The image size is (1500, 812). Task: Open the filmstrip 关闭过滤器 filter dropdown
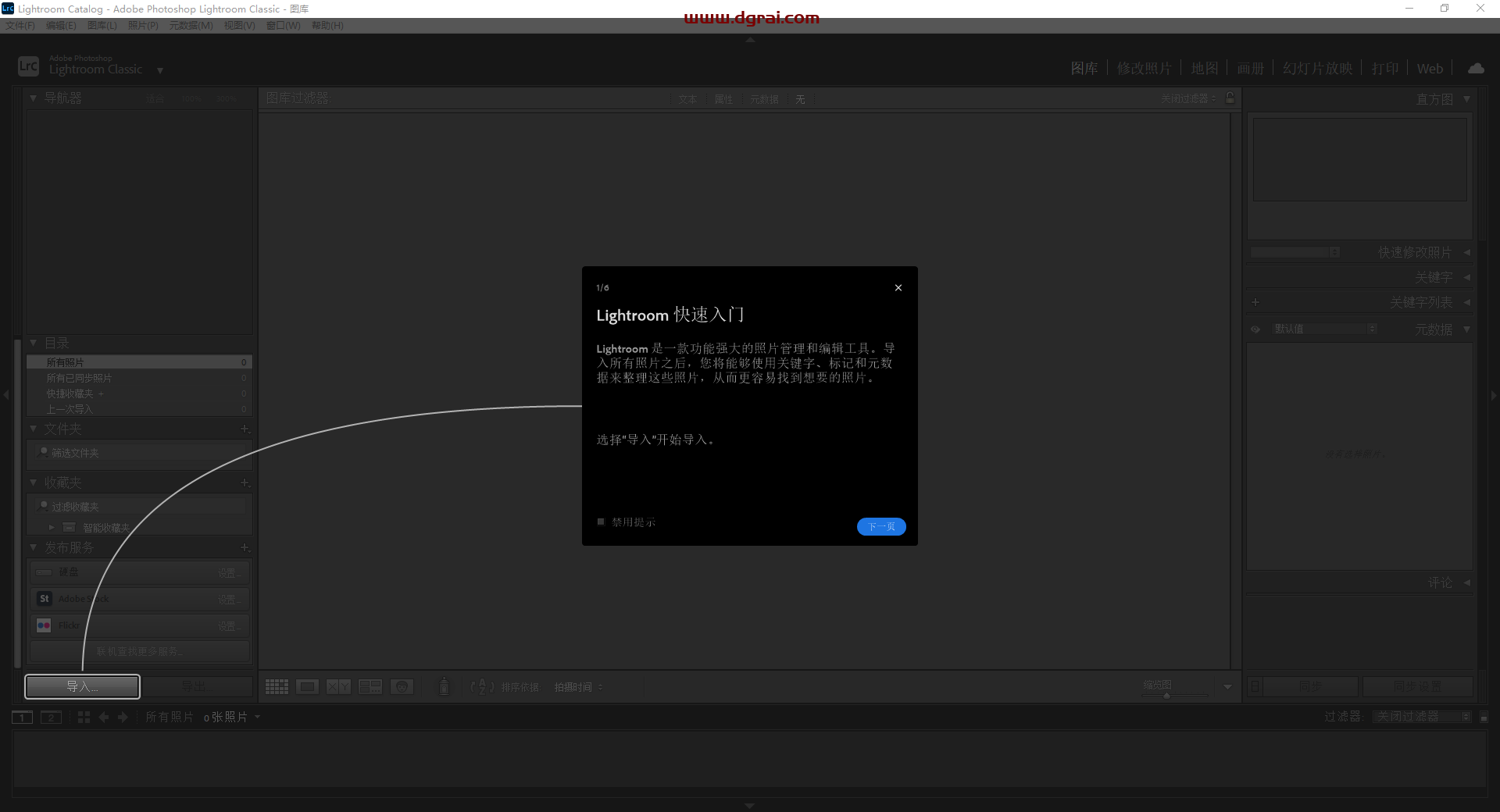click(x=1422, y=717)
